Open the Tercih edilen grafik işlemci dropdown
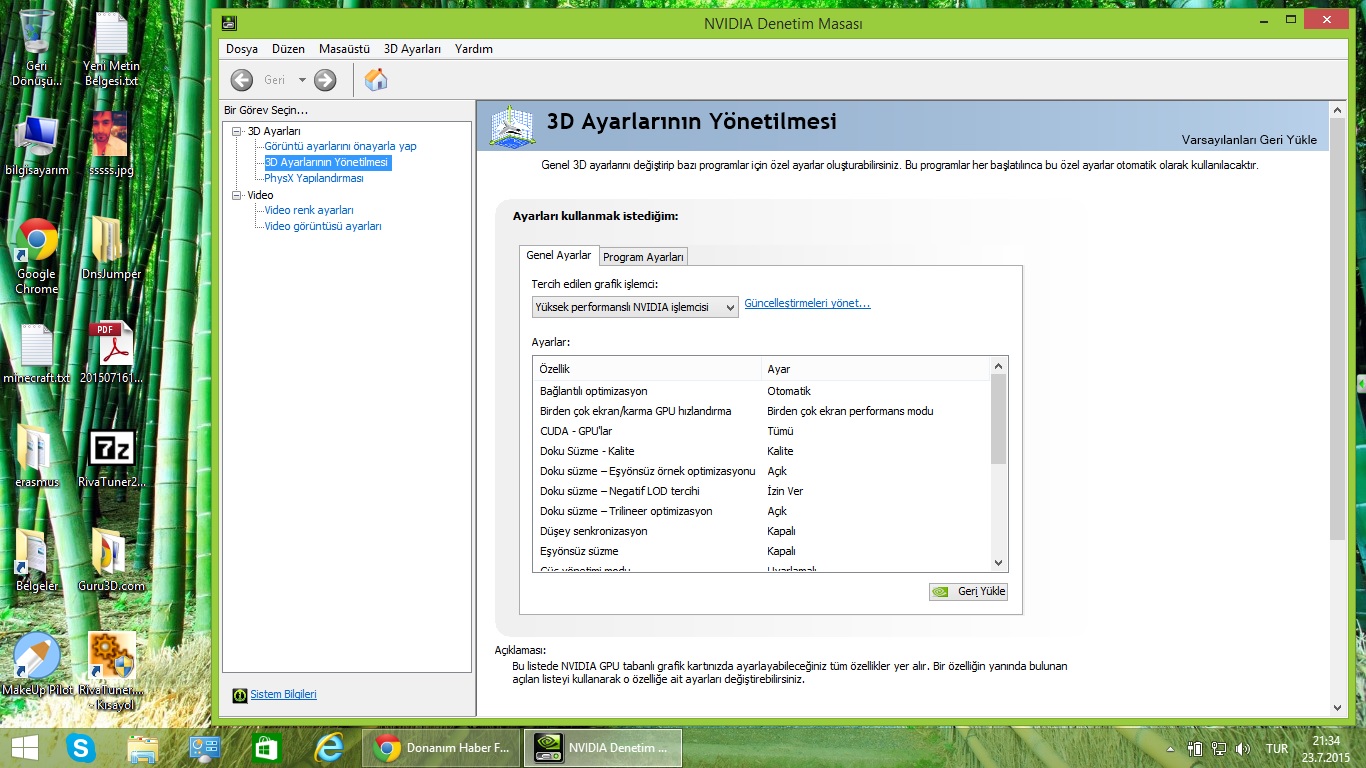 pyautogui.click(x=635, y=307)
